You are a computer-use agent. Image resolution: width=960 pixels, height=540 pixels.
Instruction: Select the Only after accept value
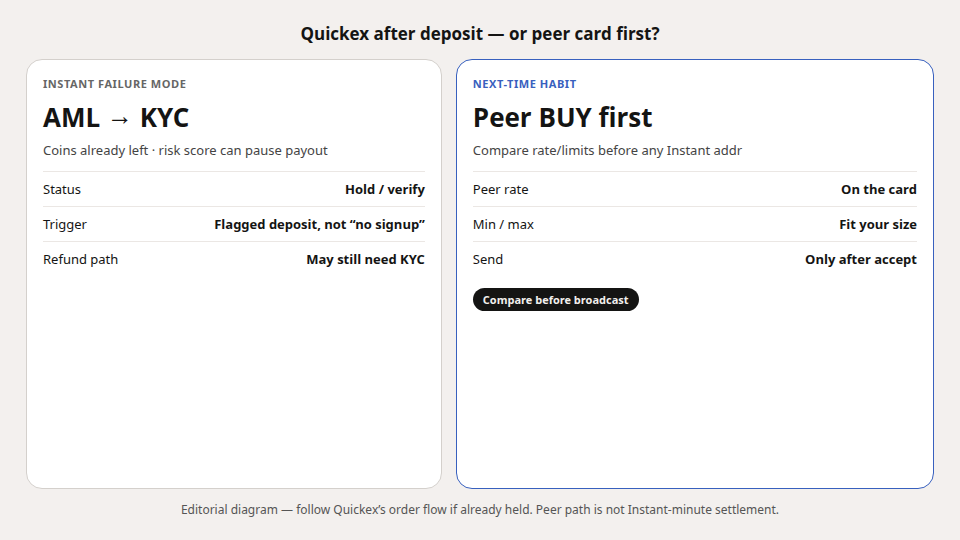point(861,260)
